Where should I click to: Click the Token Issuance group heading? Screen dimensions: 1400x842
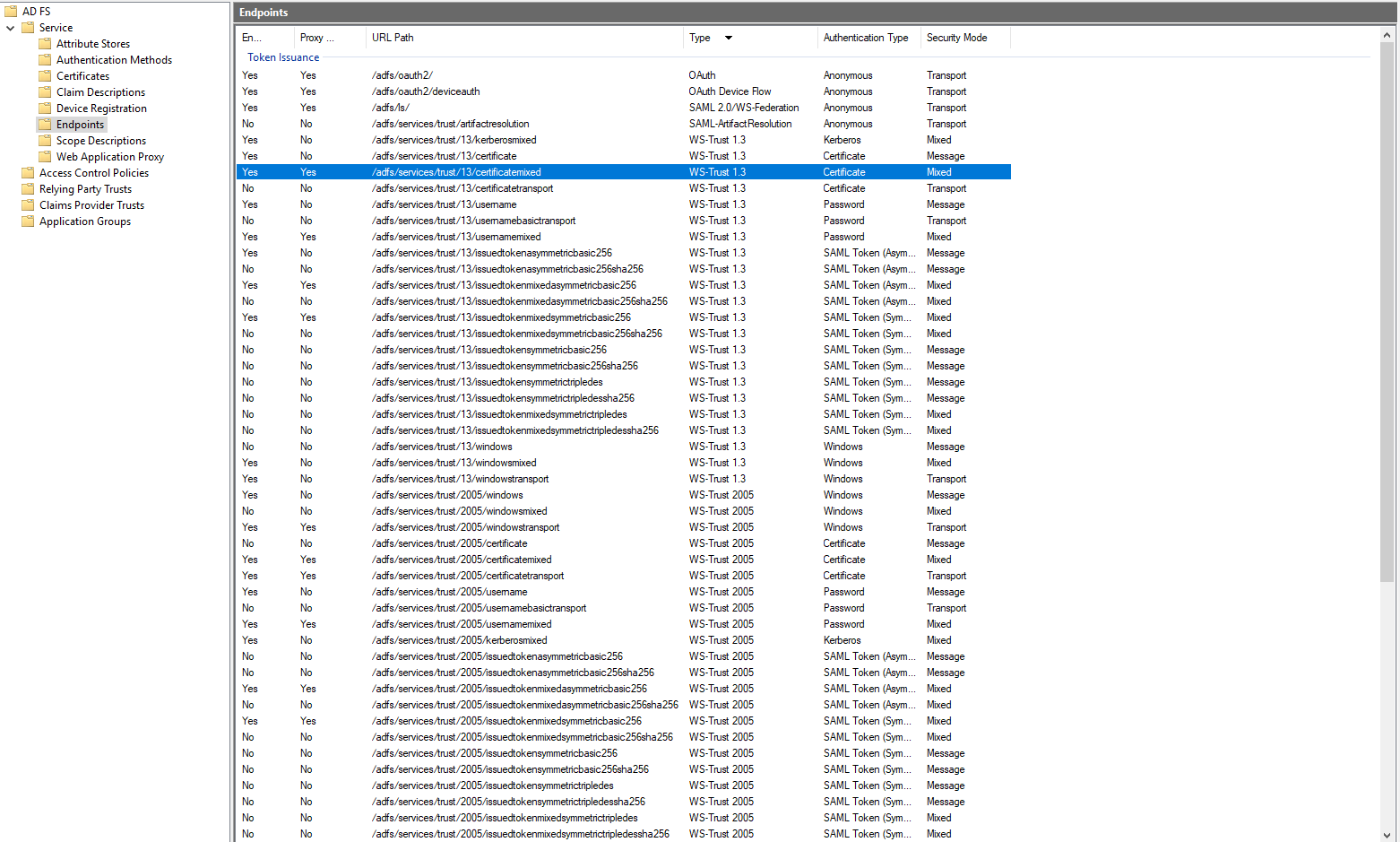coord(283,57)
